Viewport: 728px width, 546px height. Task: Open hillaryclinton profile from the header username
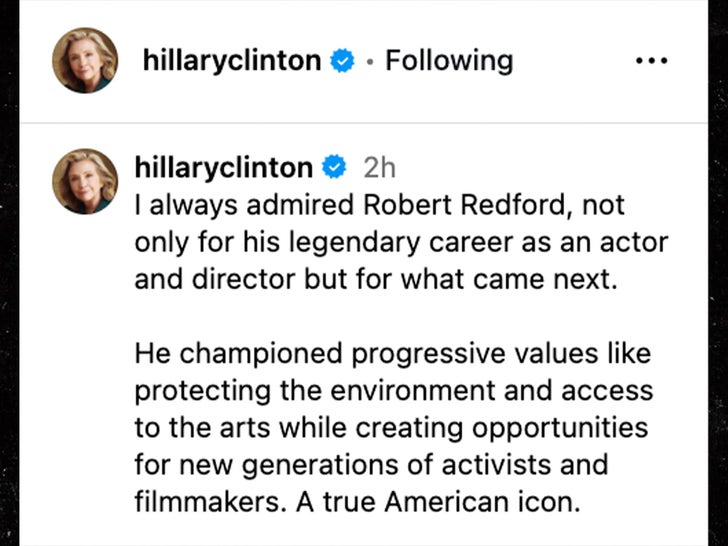coord(231,61)
